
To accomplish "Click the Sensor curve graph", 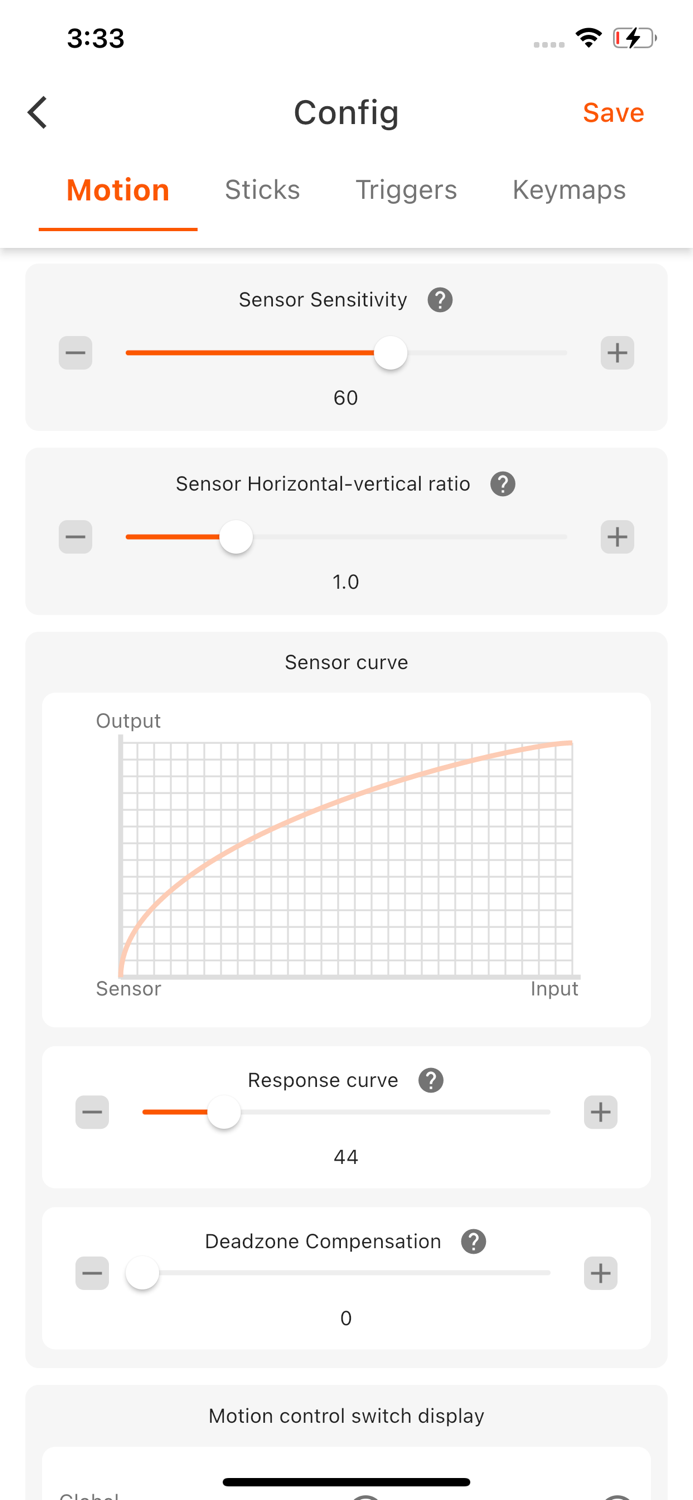I will (346, 858).
